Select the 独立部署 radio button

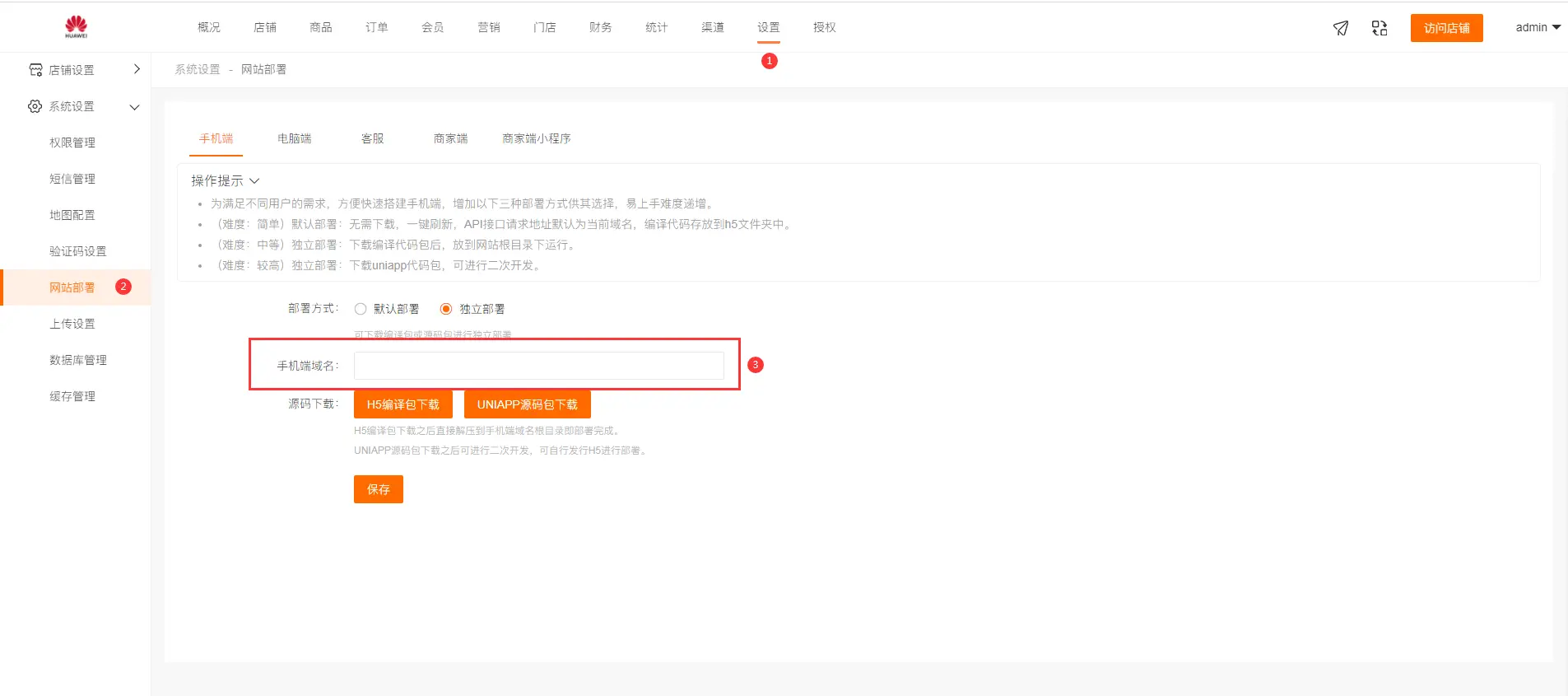pos(446,309)
